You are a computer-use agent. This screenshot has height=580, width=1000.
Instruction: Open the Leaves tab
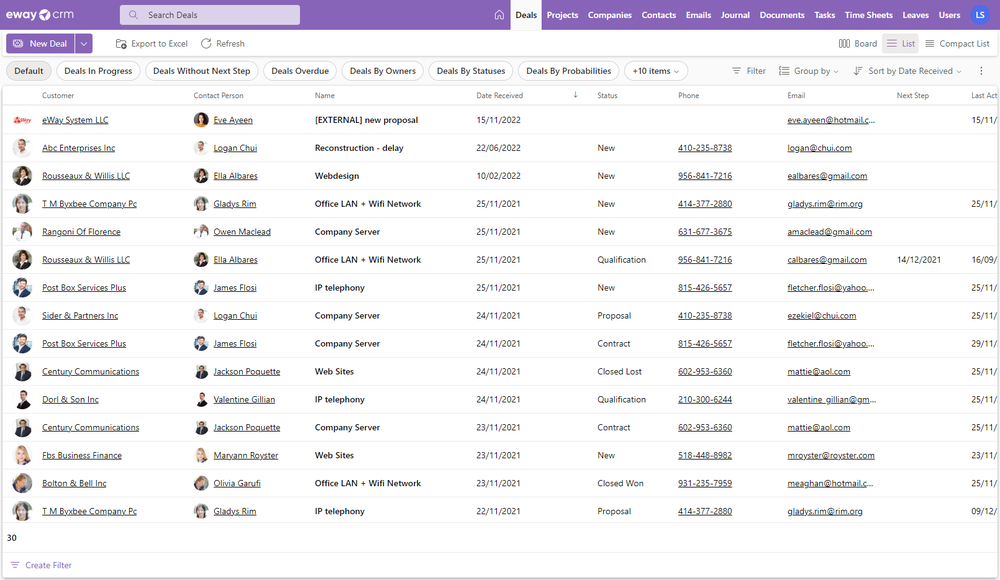[x=915, y=15]
